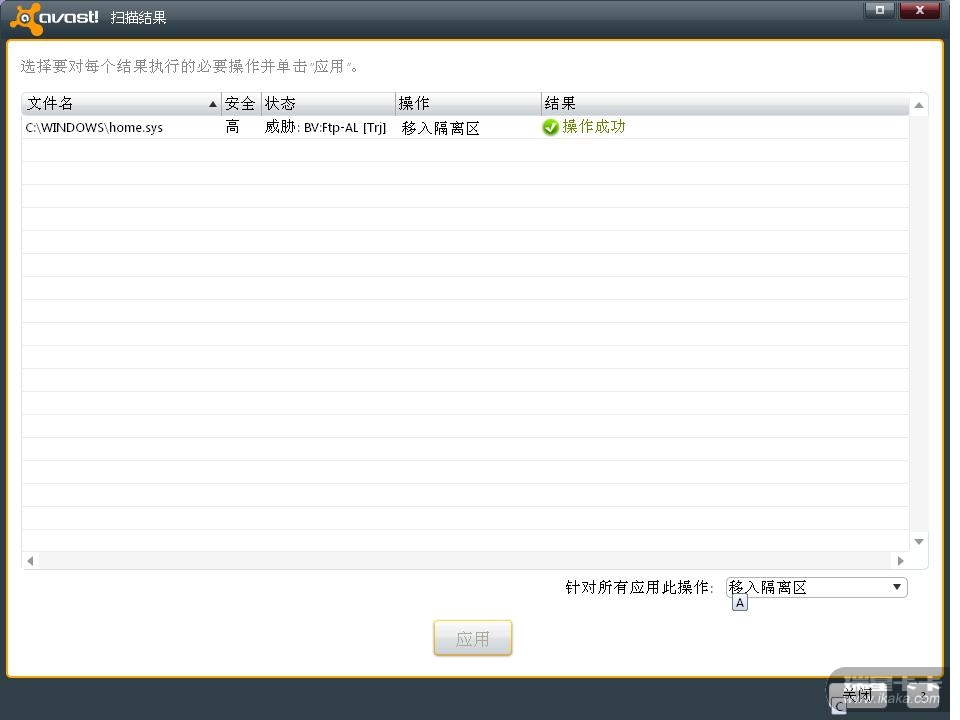Sort by the 安全 column header
The width and height of the screenshot is (960, 720).
(x=241, y=103)
